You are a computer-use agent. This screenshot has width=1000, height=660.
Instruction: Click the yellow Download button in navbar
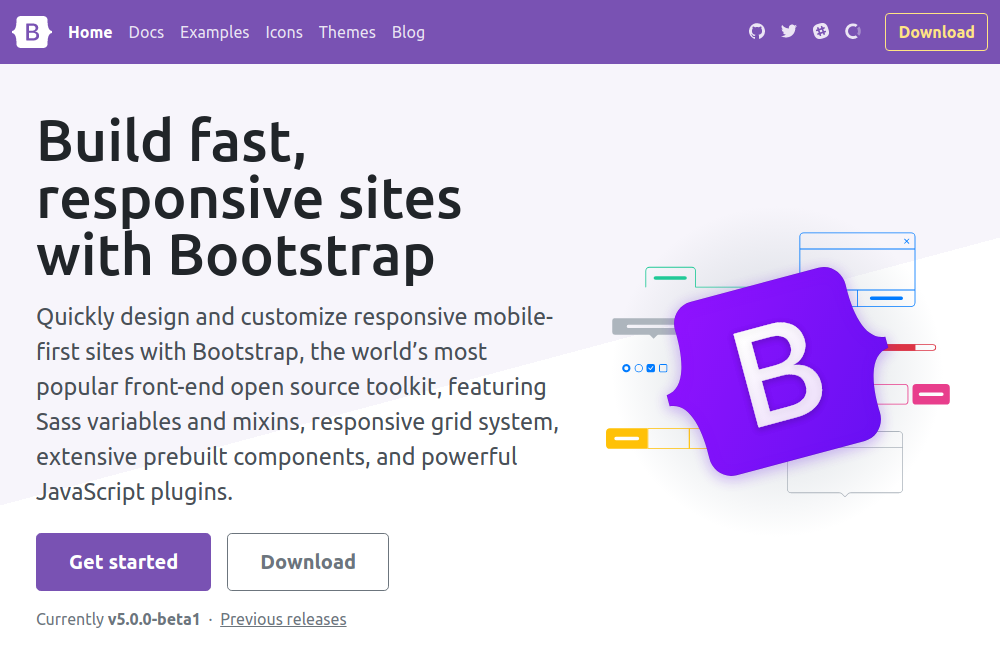pos(936,32)
